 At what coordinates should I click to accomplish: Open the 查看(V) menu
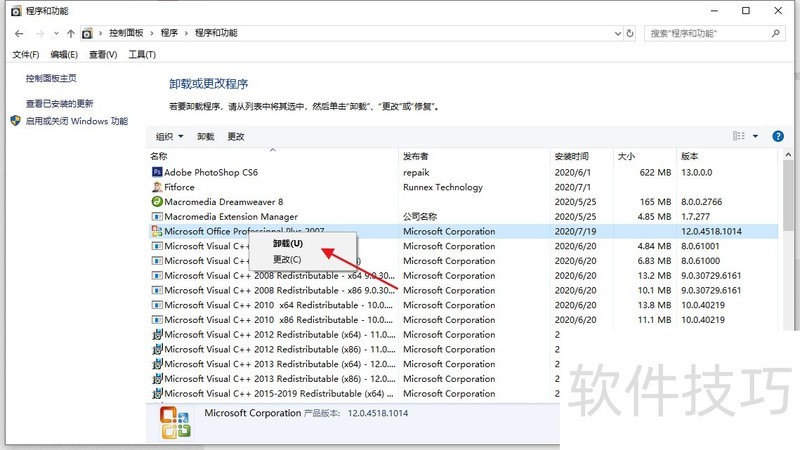103,55
